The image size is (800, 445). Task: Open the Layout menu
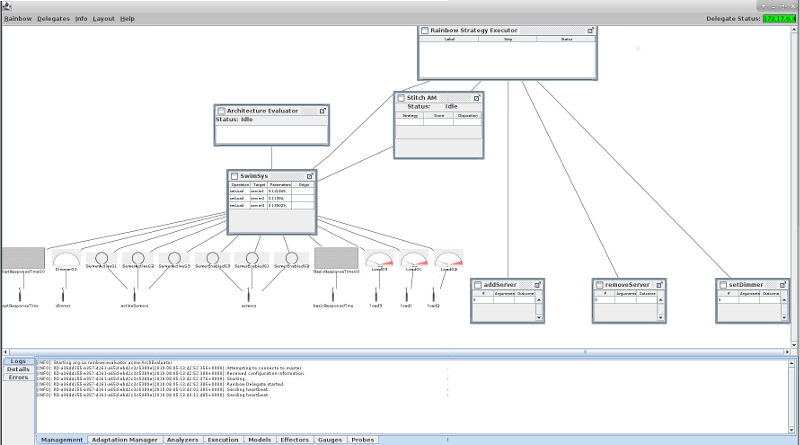pos(103,19)
